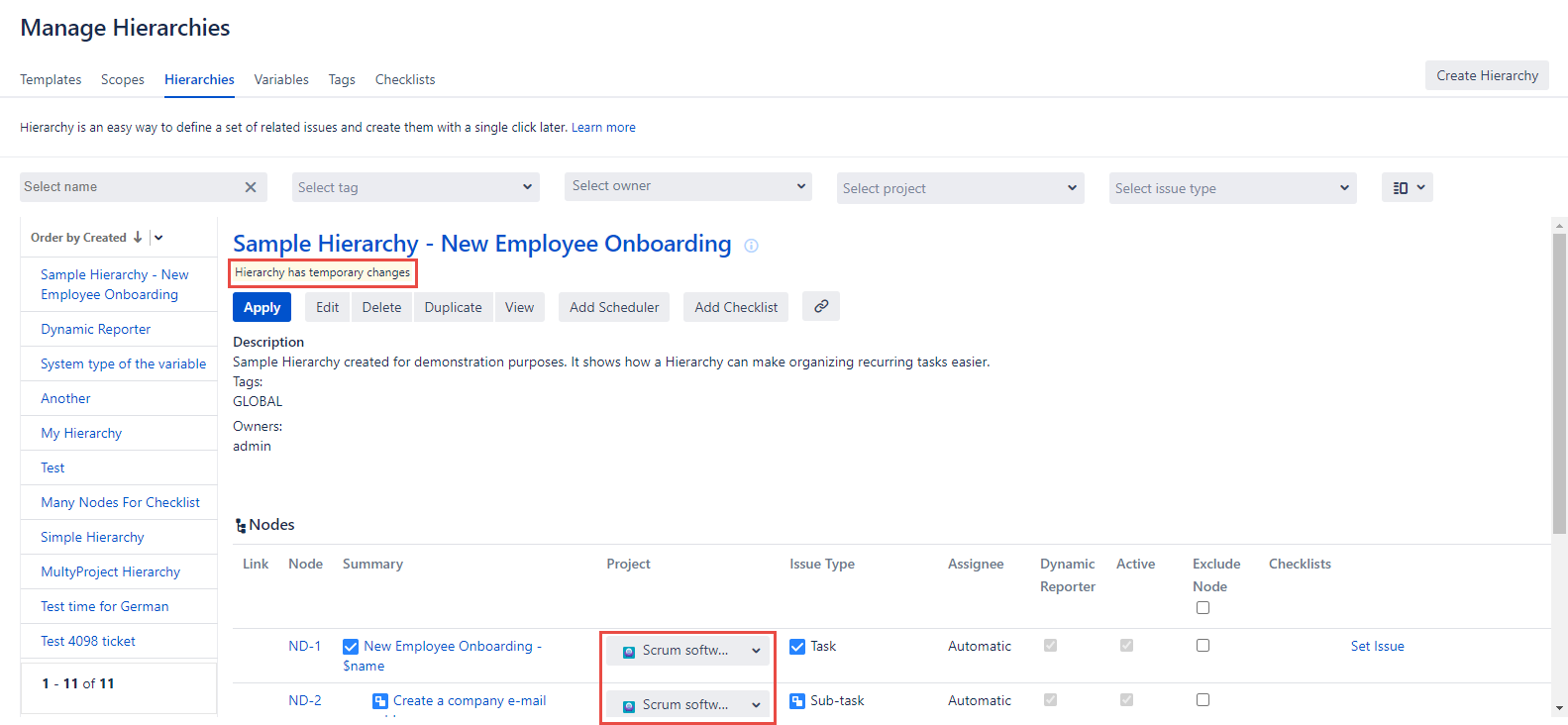Screen dimensions: 1568x725
Task: Check Exclude Node for ND-1
Action: point(1202,646)
